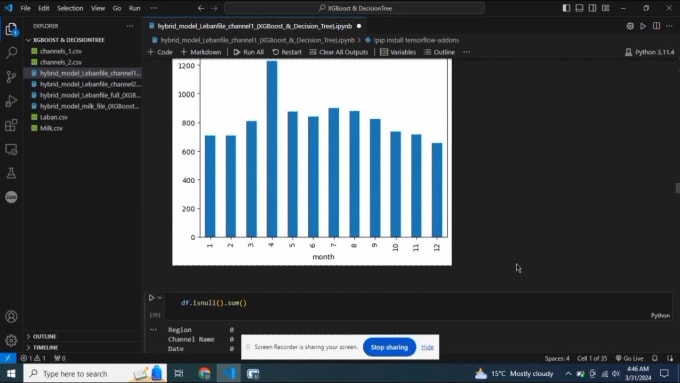Image resolution: width=680 pixels, height=383 pixels.
Task: Click the Stop sharing button
Action: click(x=389, y=347)
